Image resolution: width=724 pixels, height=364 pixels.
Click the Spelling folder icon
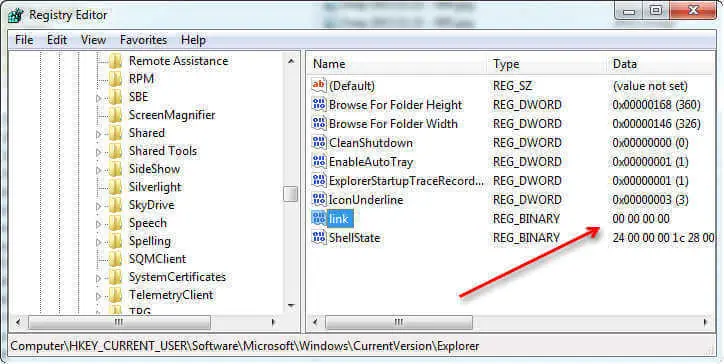tap(115, 241)
